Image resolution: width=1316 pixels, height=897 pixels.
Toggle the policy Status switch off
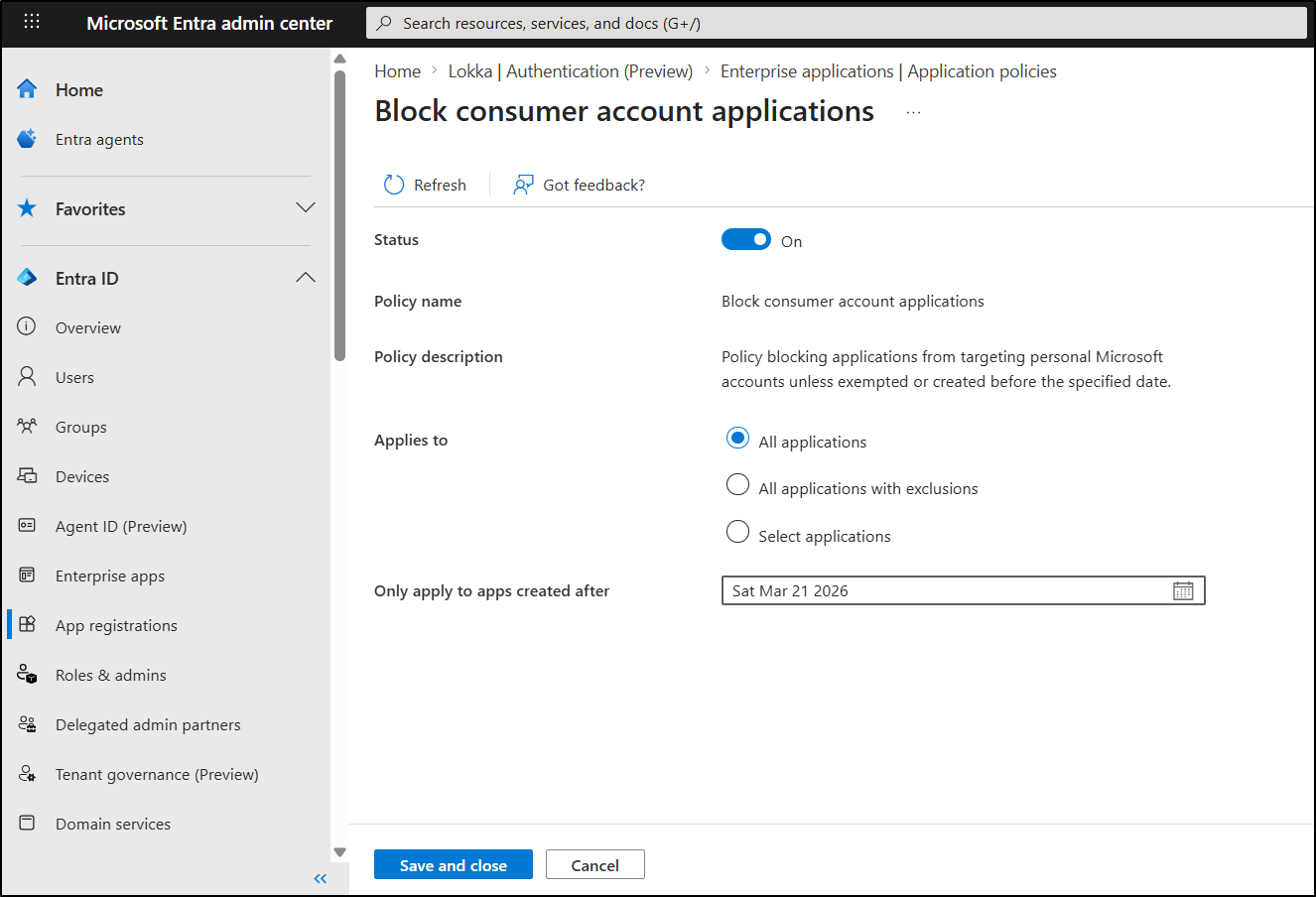point(746,239)
